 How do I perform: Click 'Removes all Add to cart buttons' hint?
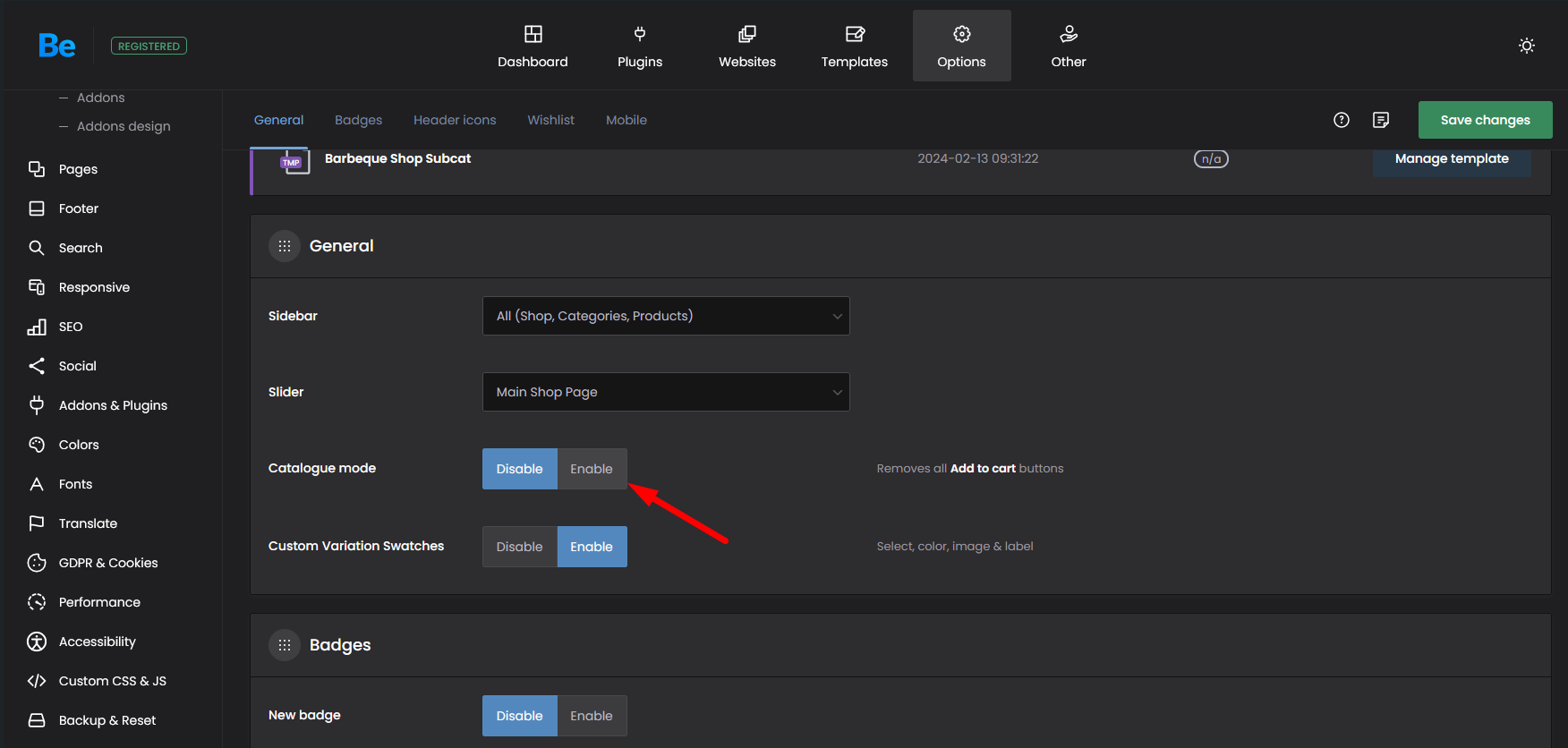[x=970, y=468]
